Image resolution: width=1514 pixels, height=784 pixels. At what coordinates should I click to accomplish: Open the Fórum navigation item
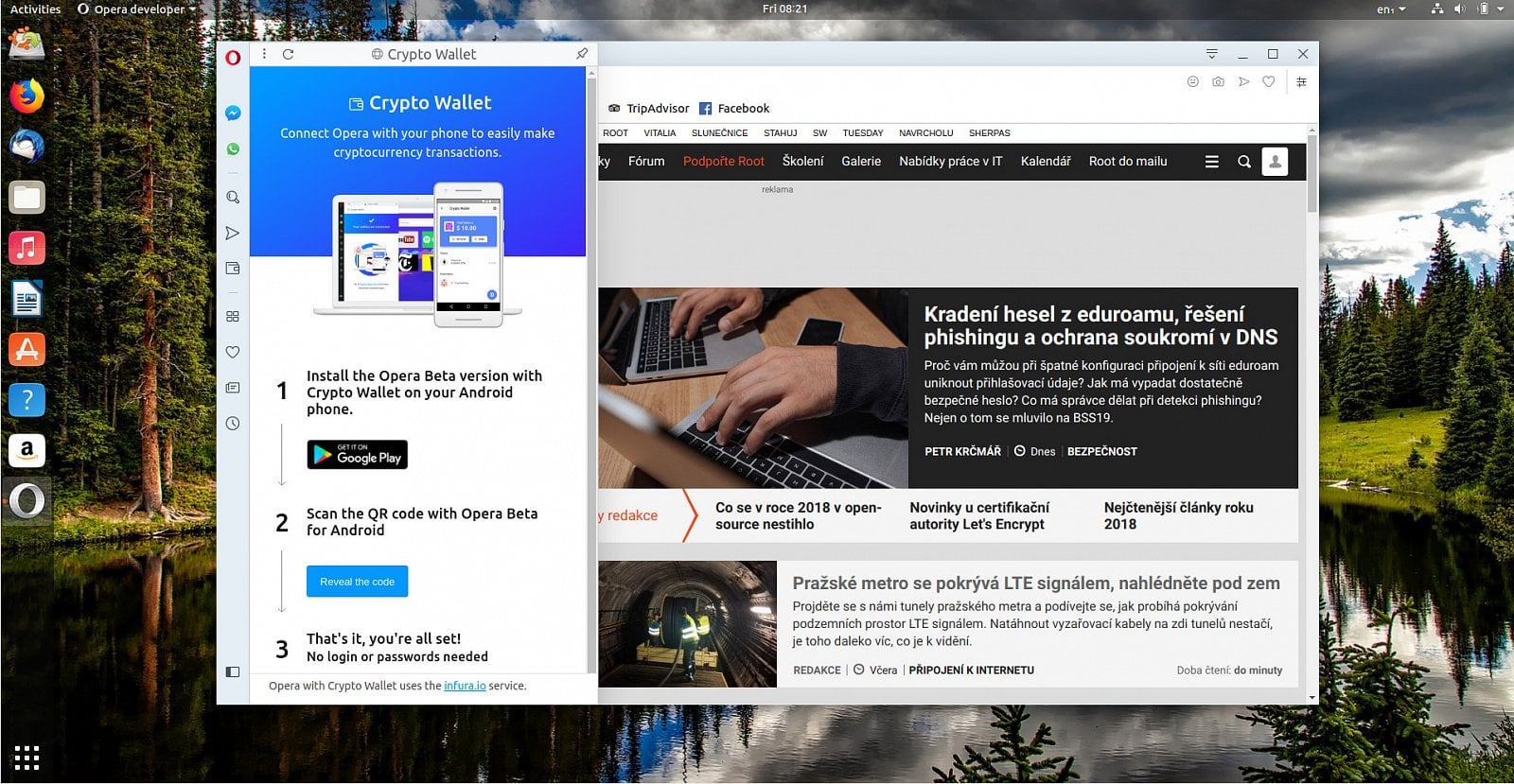(x=646, y=162)
